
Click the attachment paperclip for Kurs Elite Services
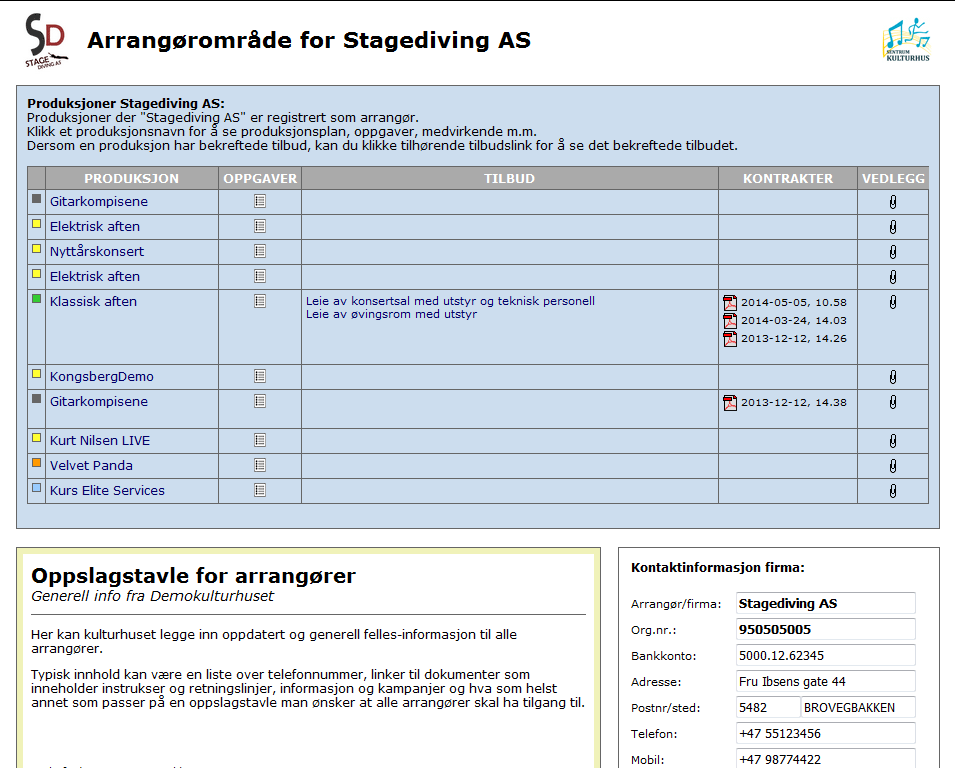pyautogui.click(x=893, y=491)
